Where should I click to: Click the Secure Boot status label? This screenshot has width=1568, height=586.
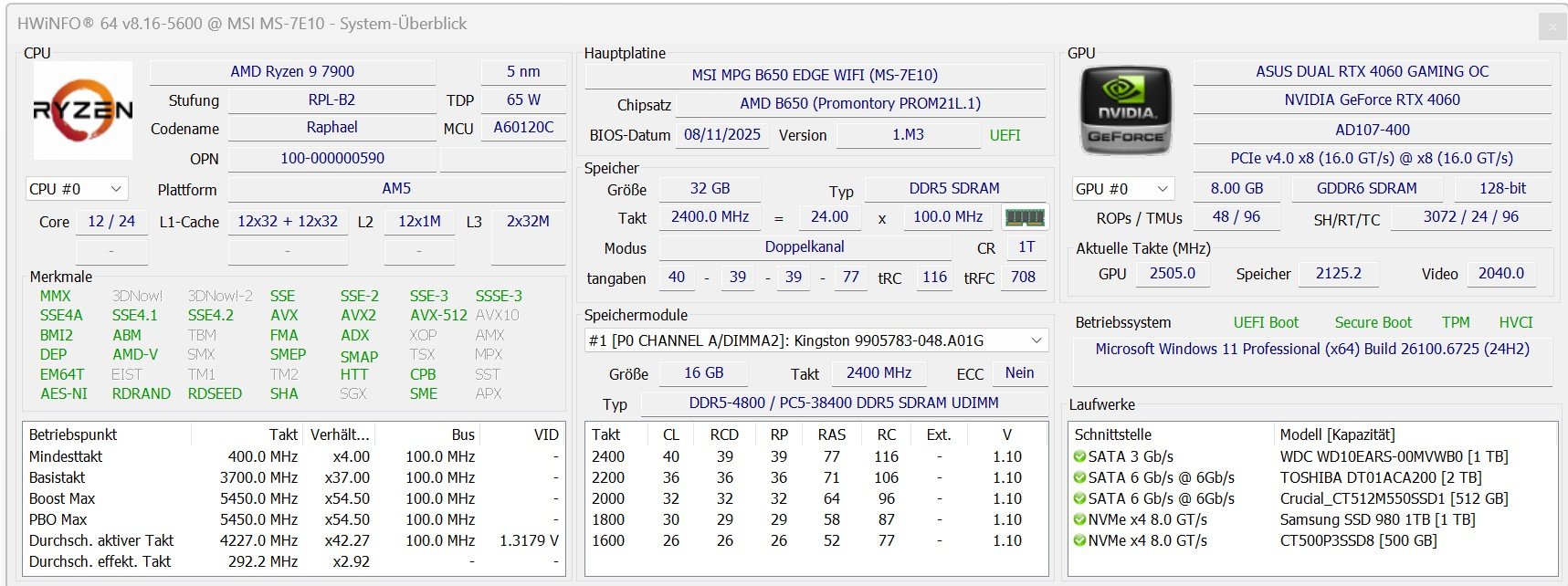[x=1373, y=322]
